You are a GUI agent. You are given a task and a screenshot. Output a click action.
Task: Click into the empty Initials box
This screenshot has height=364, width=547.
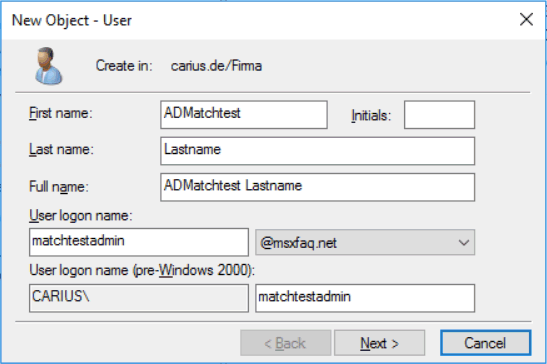(x=440, y=114)
